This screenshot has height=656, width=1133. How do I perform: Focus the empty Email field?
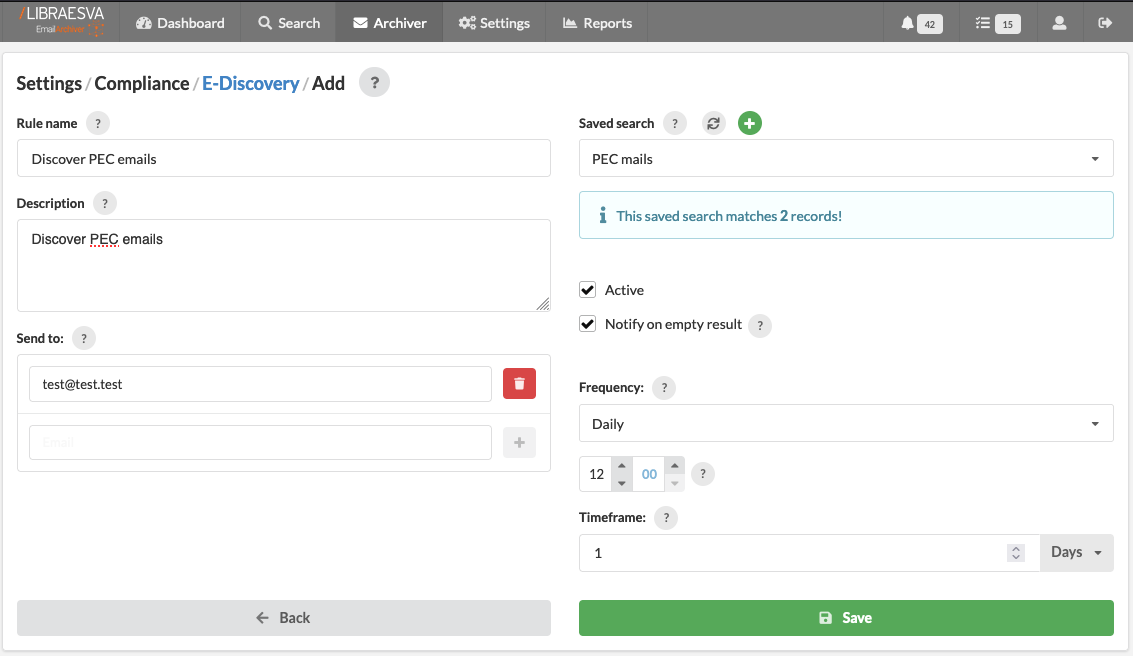260,442
